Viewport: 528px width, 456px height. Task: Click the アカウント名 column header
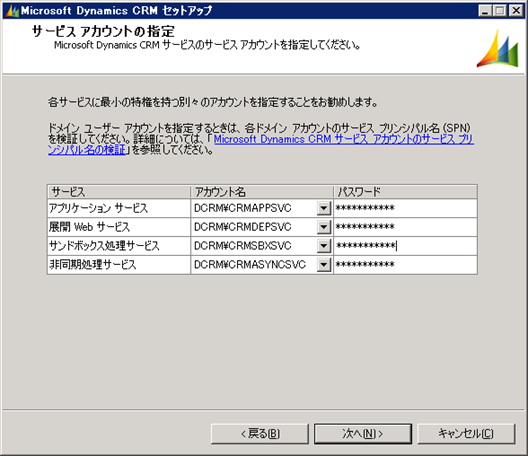click(262, 192)
